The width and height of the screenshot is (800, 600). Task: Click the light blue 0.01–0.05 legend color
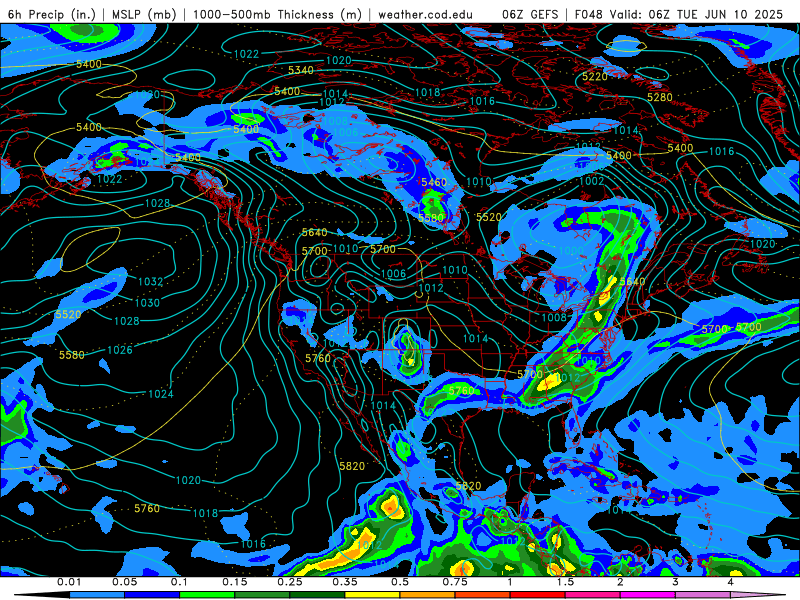(97, 595)
